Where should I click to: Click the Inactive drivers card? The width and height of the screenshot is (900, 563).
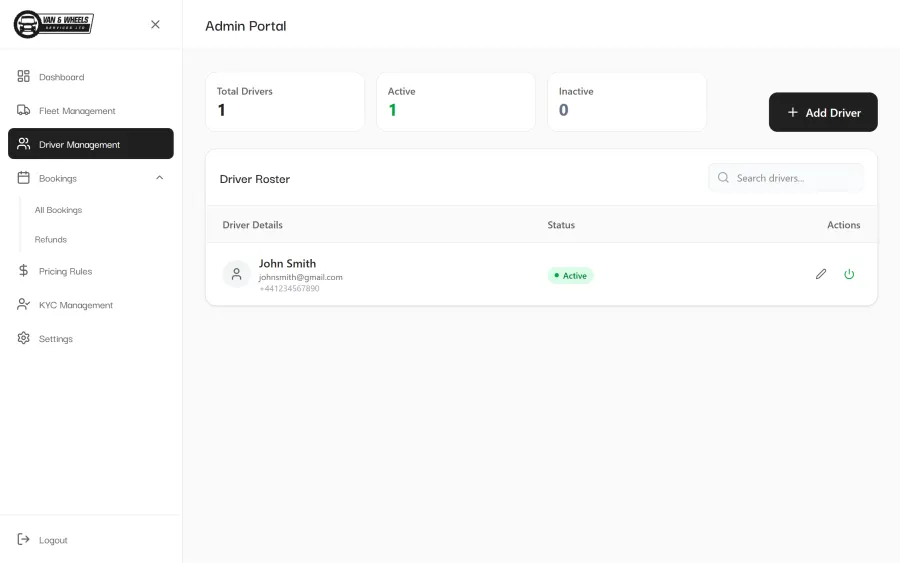[x=627, y=102]
